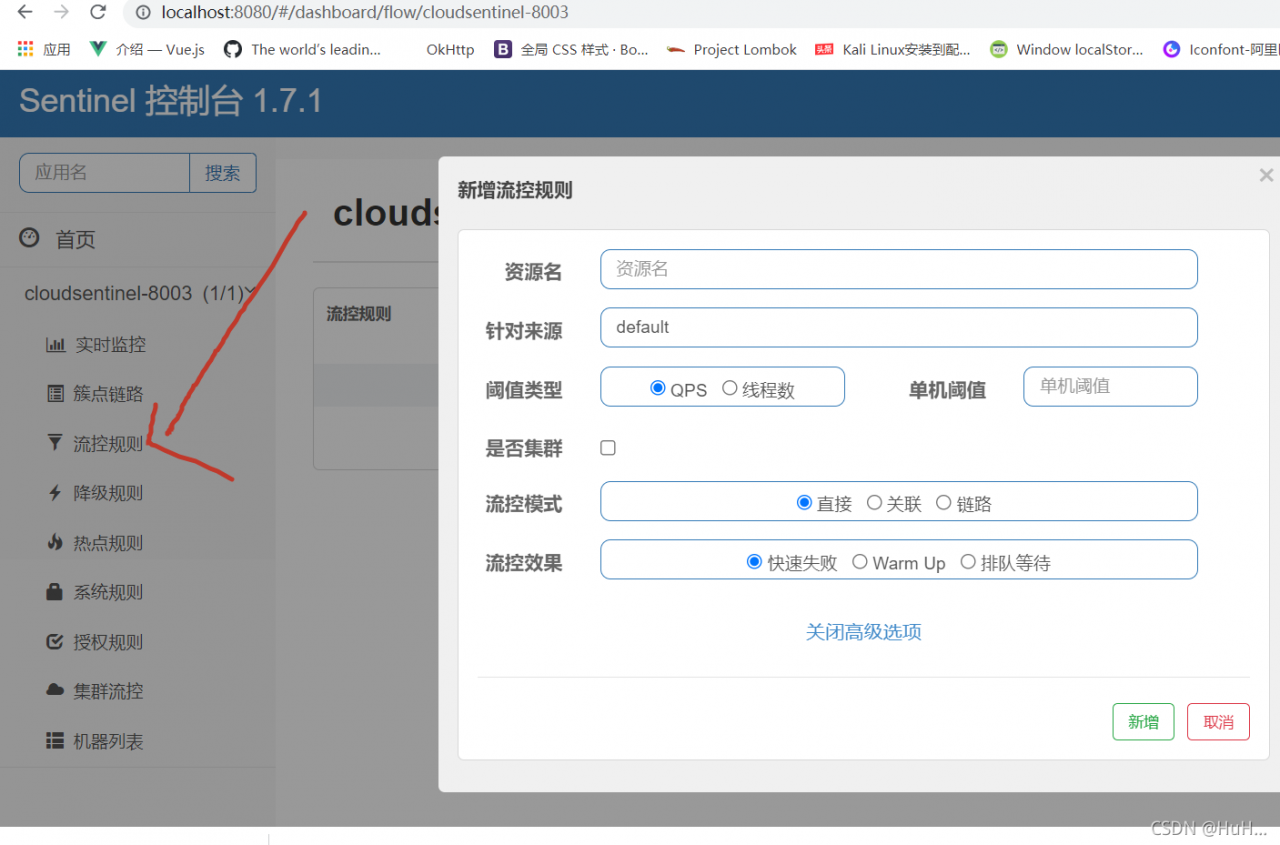Click the browser back arrow
1280x845 pixels.
(x=25, y=12)
